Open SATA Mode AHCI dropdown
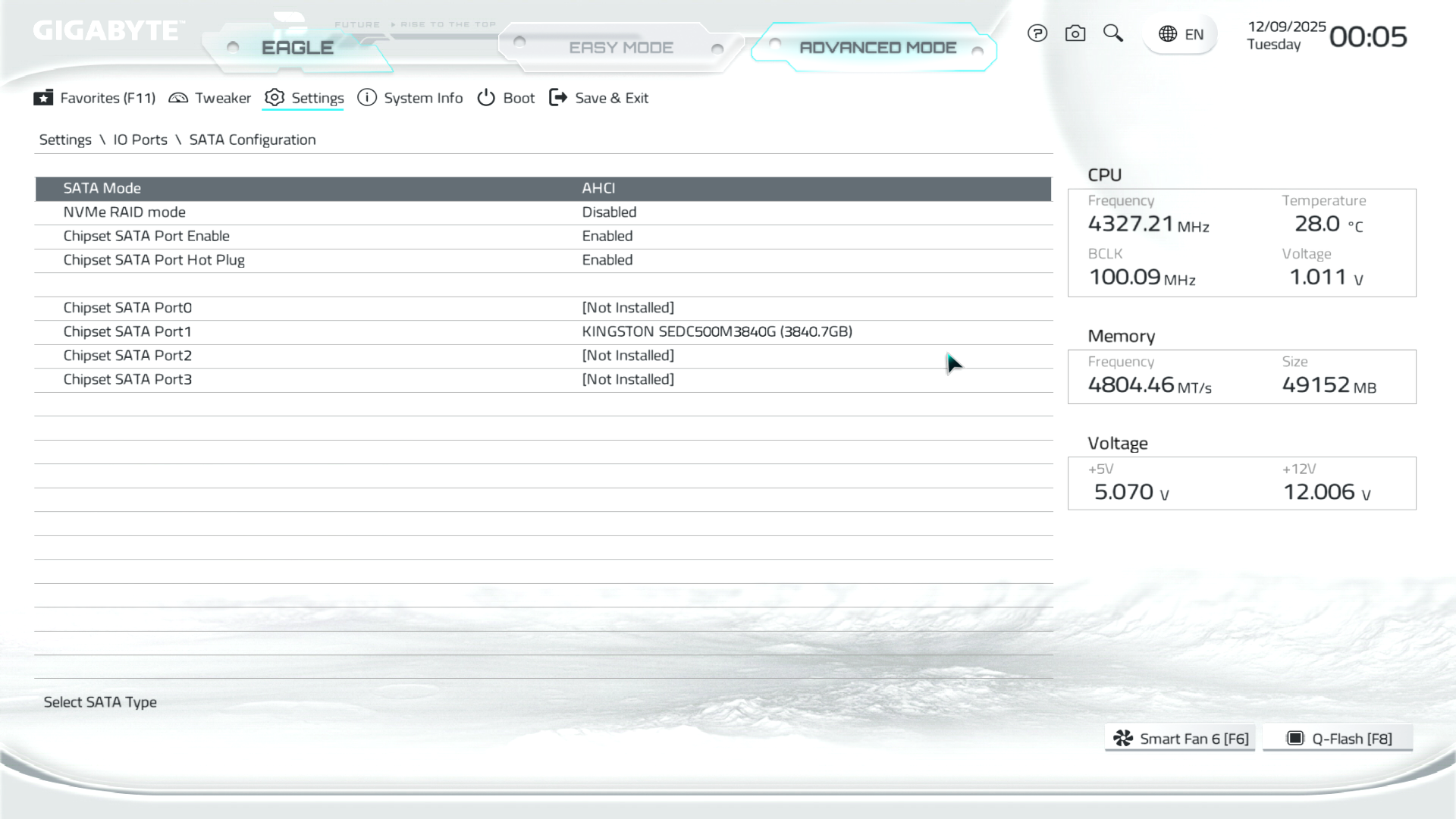This screenshot has width=1456, height=819. [598, 188]
